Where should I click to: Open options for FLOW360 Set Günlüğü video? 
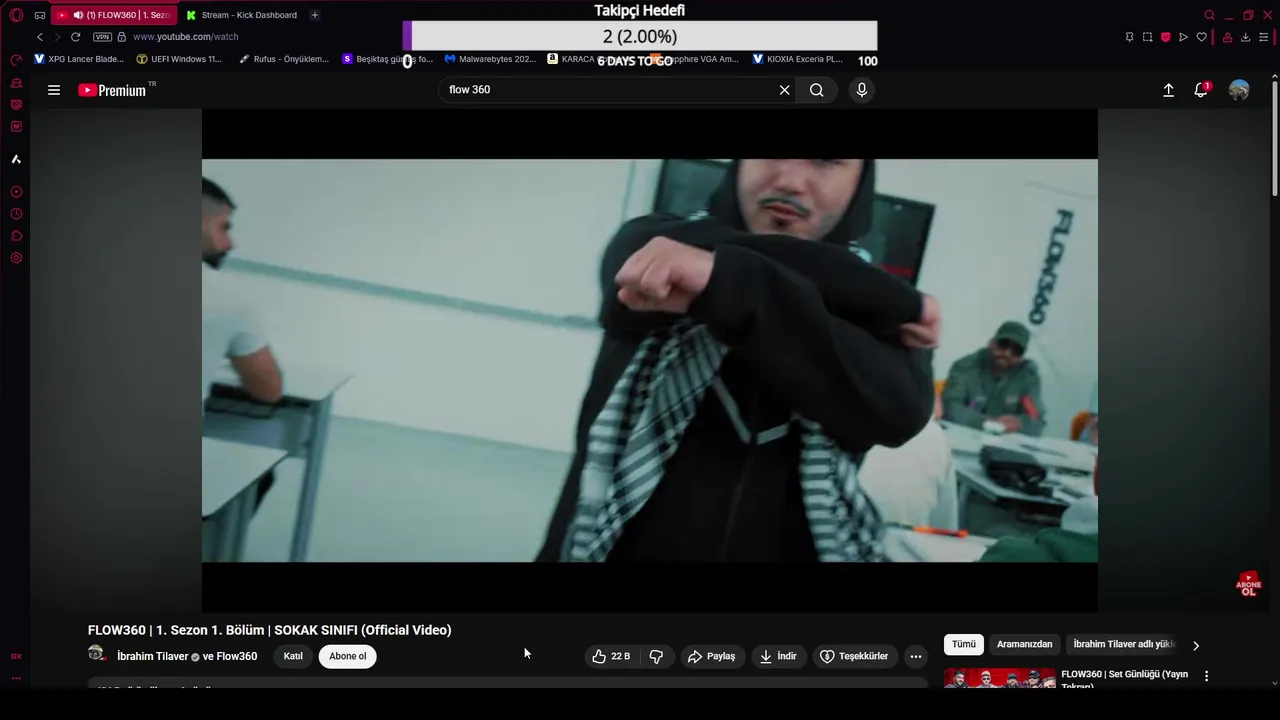1206,676
